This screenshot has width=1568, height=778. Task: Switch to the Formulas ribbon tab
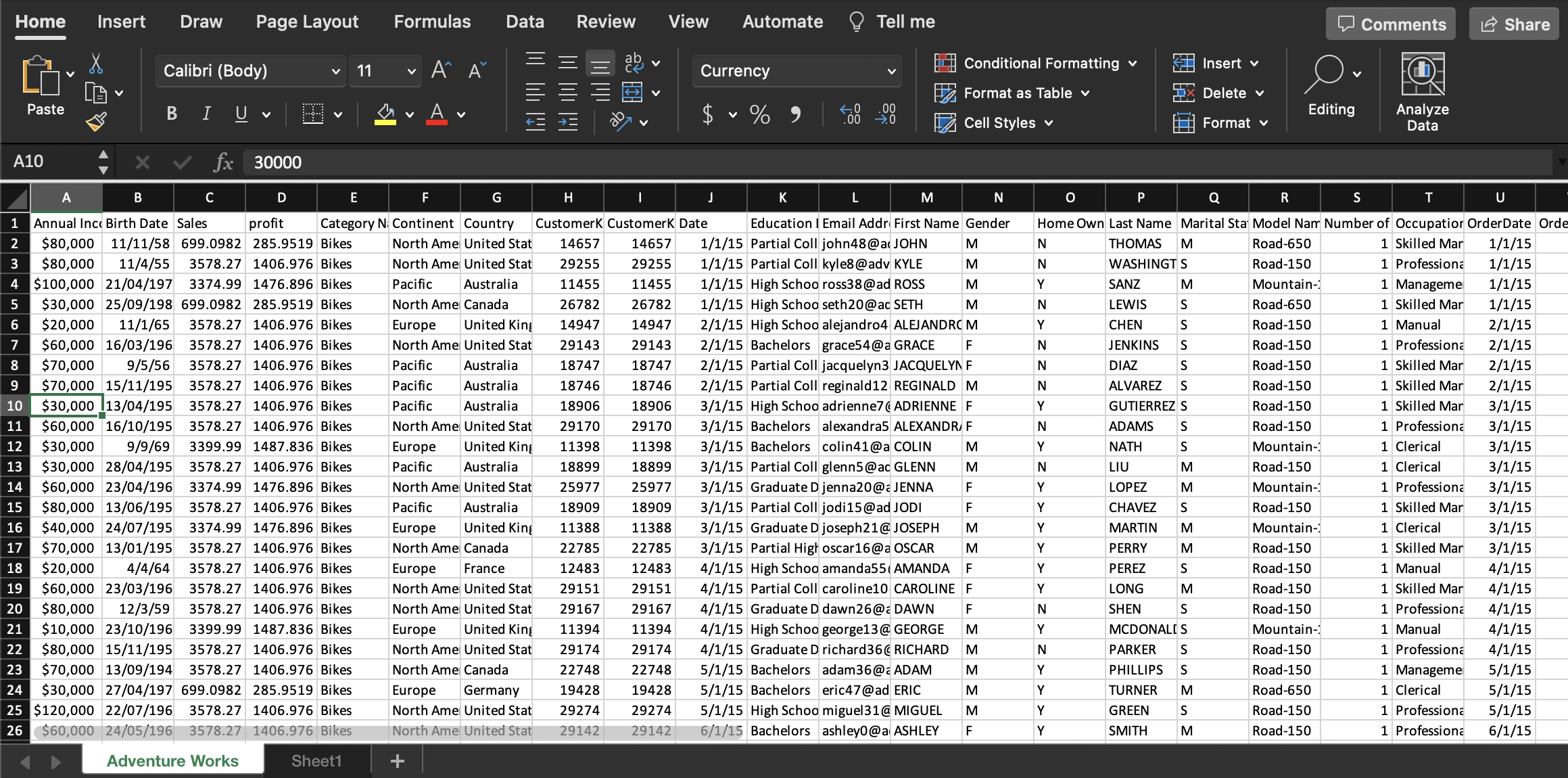click(432, 22)
